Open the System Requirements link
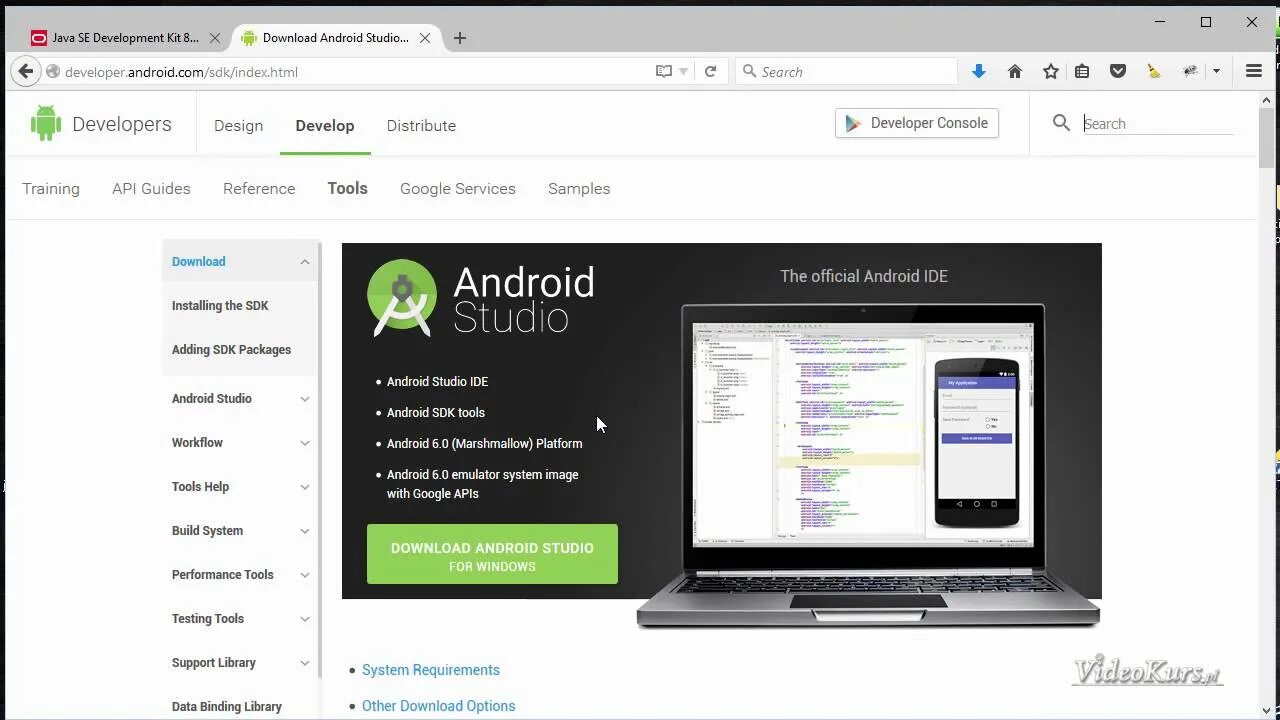The image size is (1280, 720). click(431, 670)
